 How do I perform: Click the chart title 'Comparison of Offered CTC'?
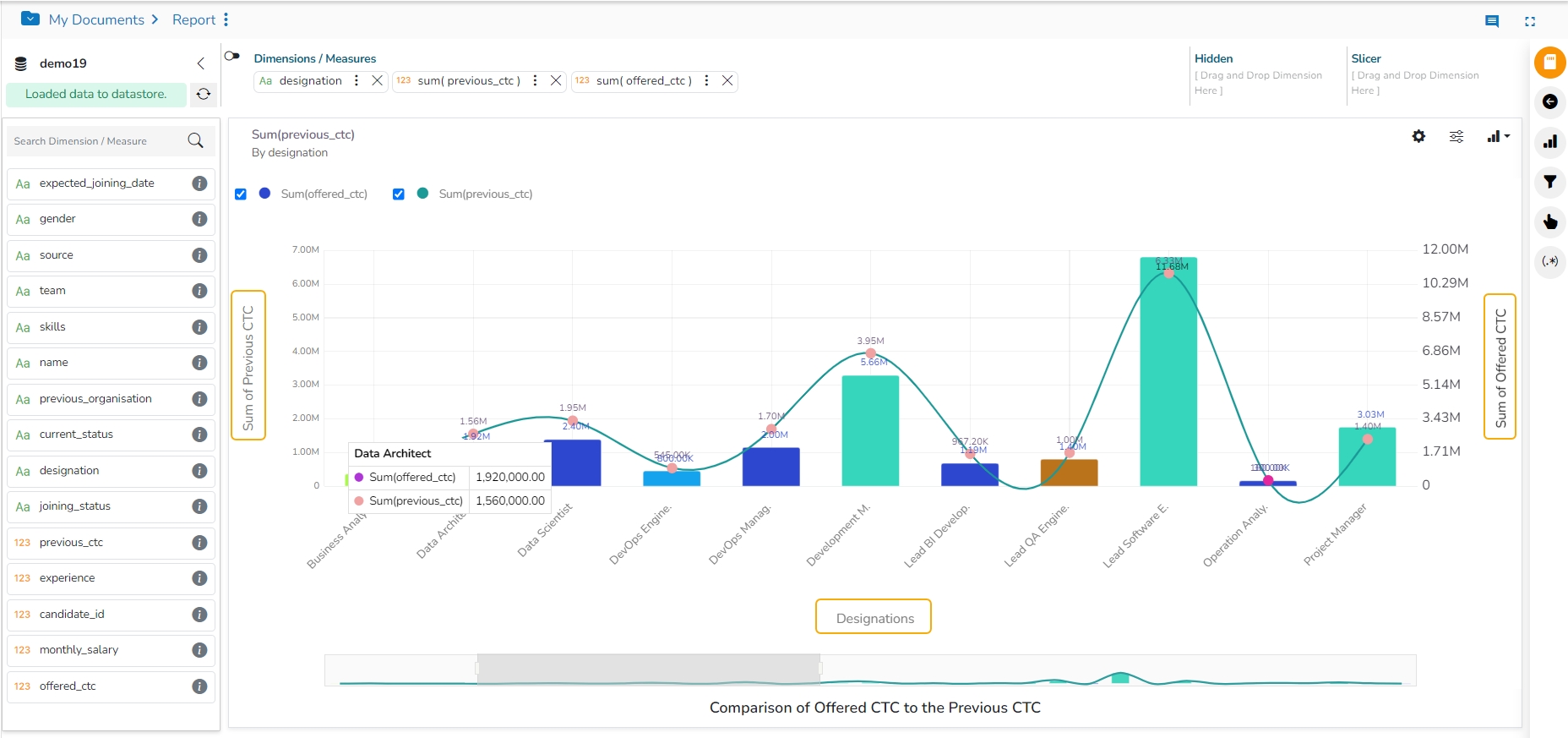point(874,708)
